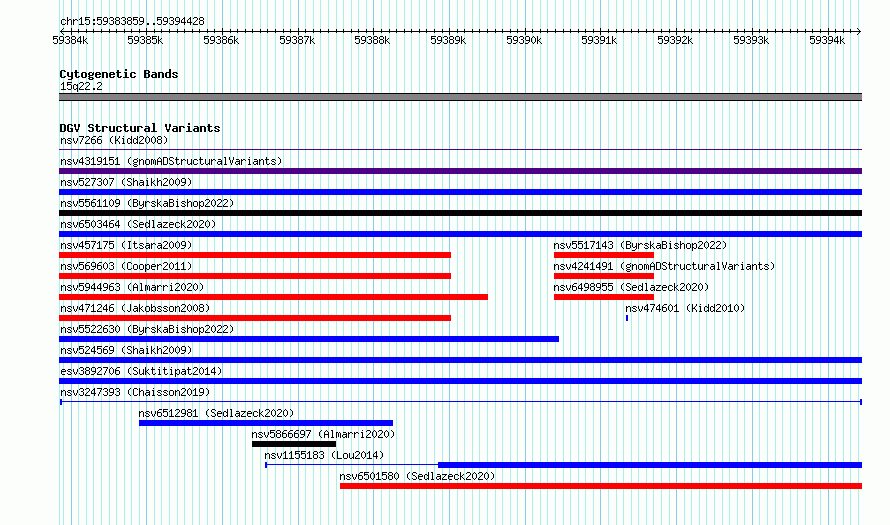Click the 59390k ruler position

pos(524,40)
